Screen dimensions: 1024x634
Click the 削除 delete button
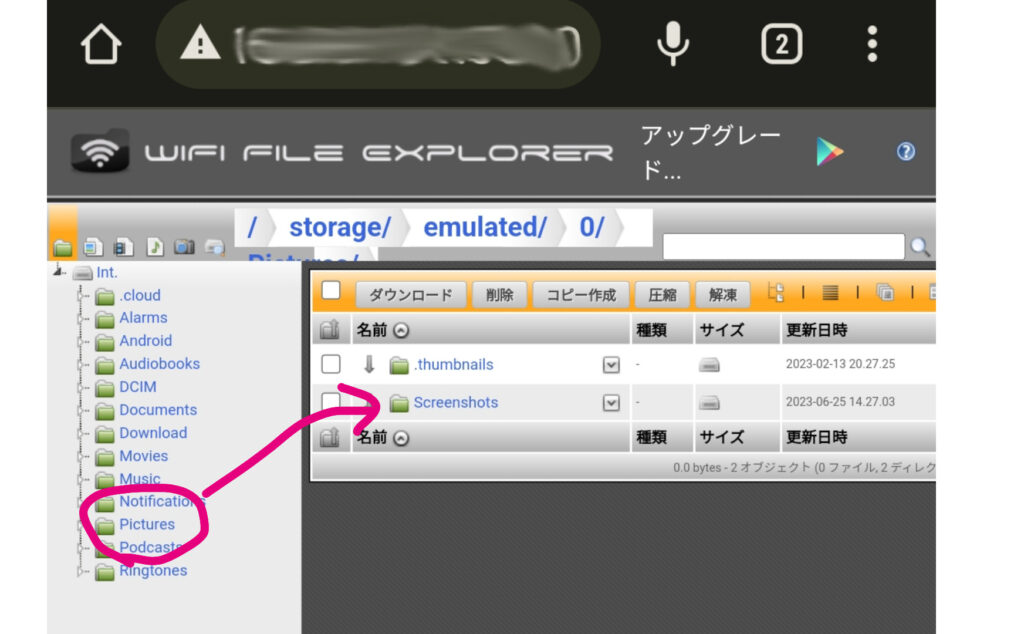(500, 294)
